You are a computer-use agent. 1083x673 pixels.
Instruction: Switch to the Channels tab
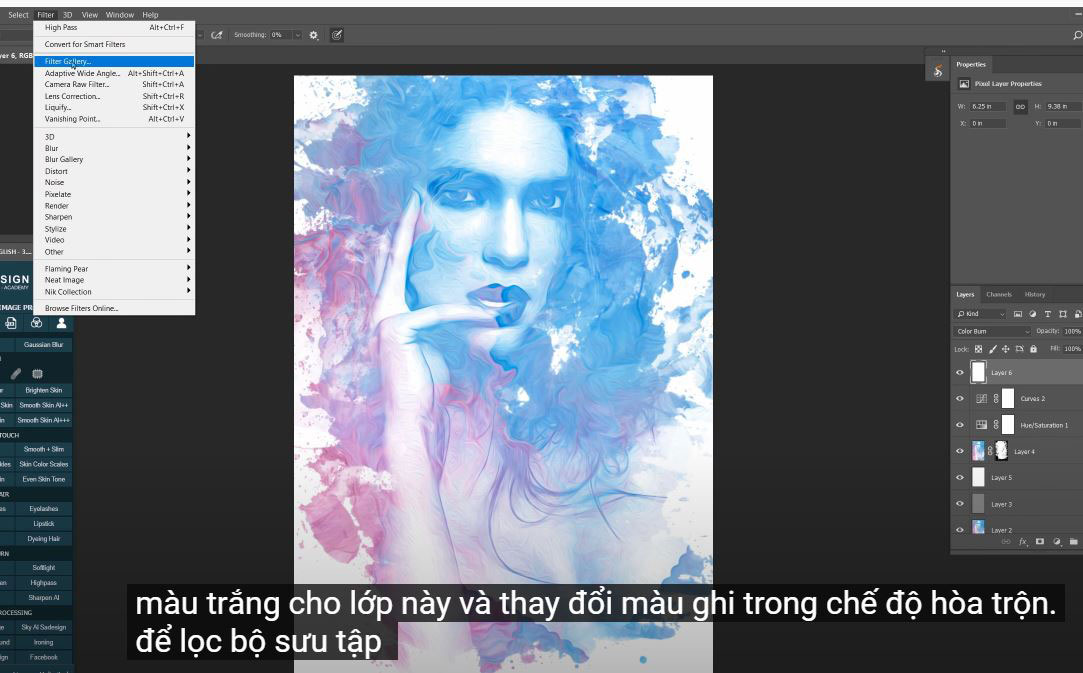coord(999,294)
